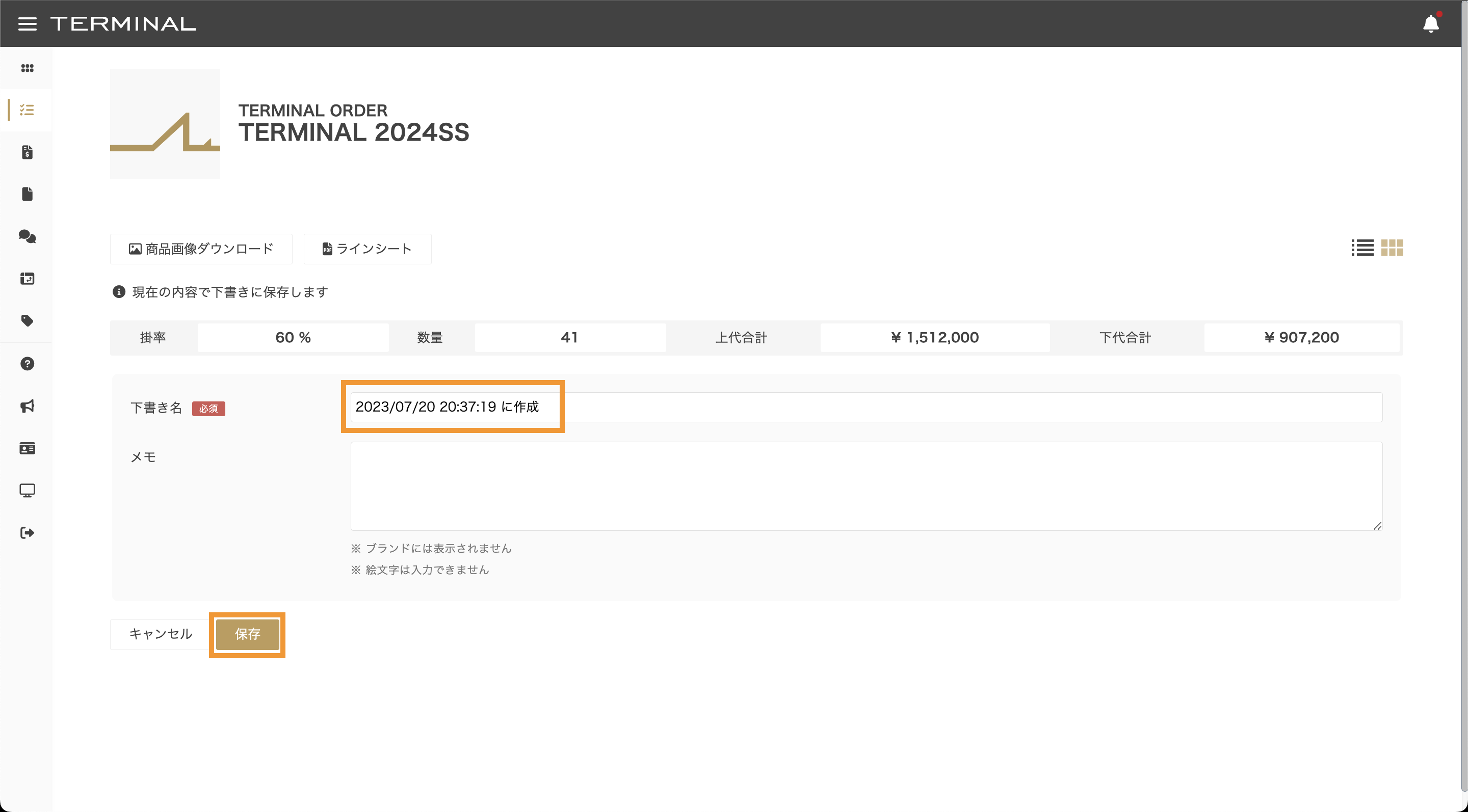The image size is (1468, 812).
Task: Open the invoice dollar document icon
Action: coord(27,152)
